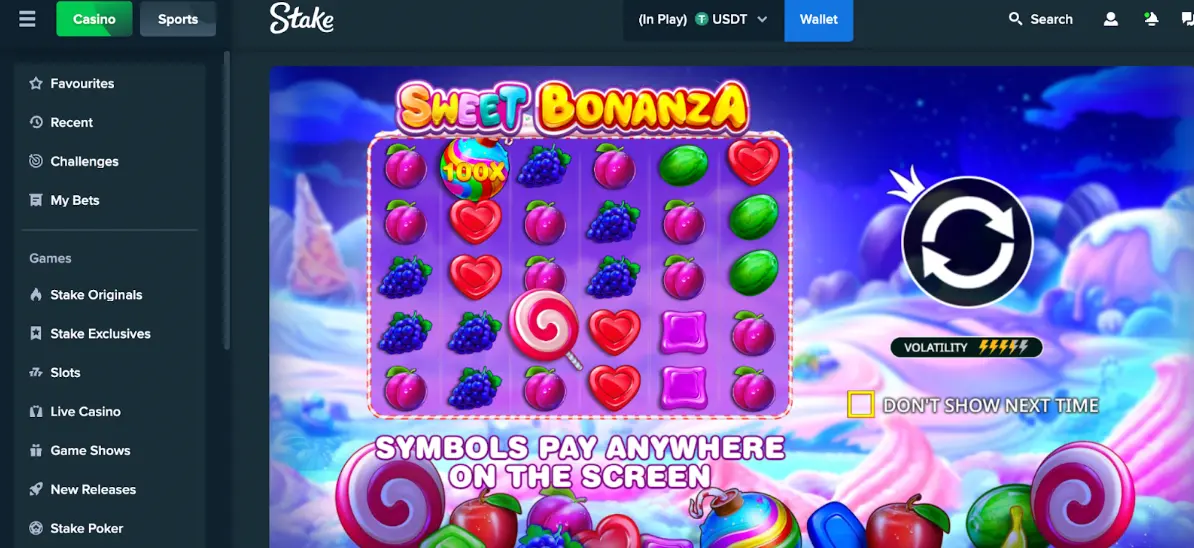The width and height of the screenshot is (1194, 548).
Task: Open the user profile icon
Action: click(1111, 19)
